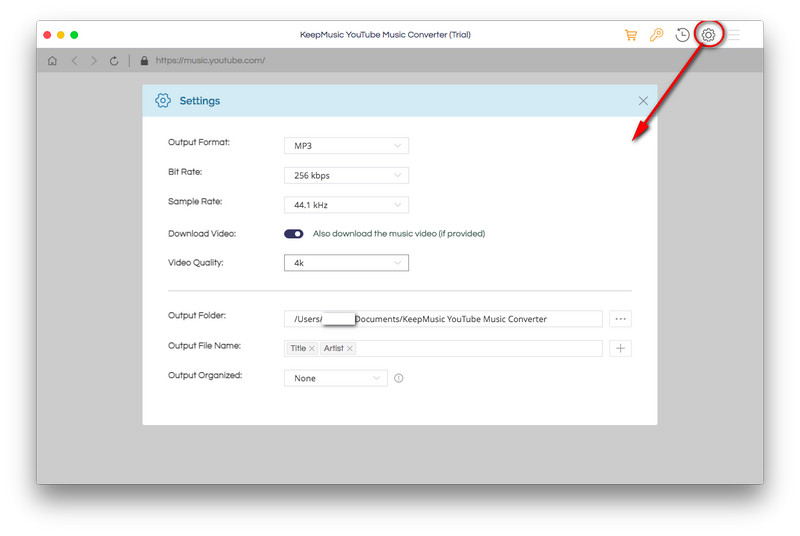This screenshot has height=536, width=800.
Task: Click the settings gear icon in title bar
Action: (708, 35)
